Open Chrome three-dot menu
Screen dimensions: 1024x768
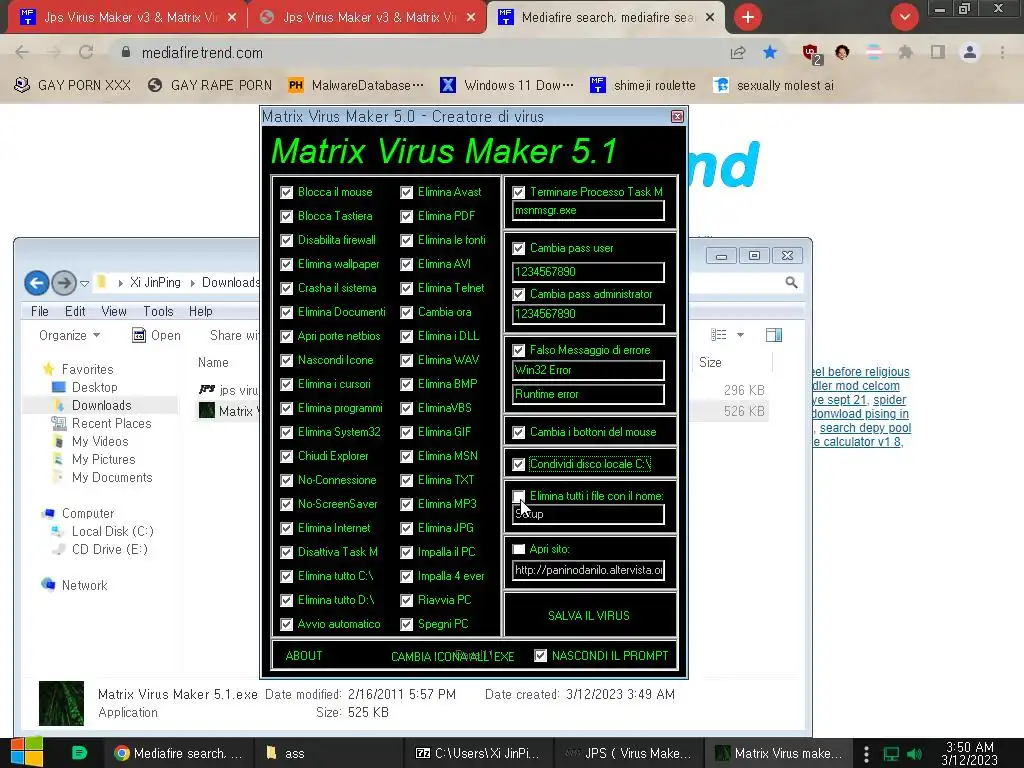pyautogui.click(x=1002, y=52)
